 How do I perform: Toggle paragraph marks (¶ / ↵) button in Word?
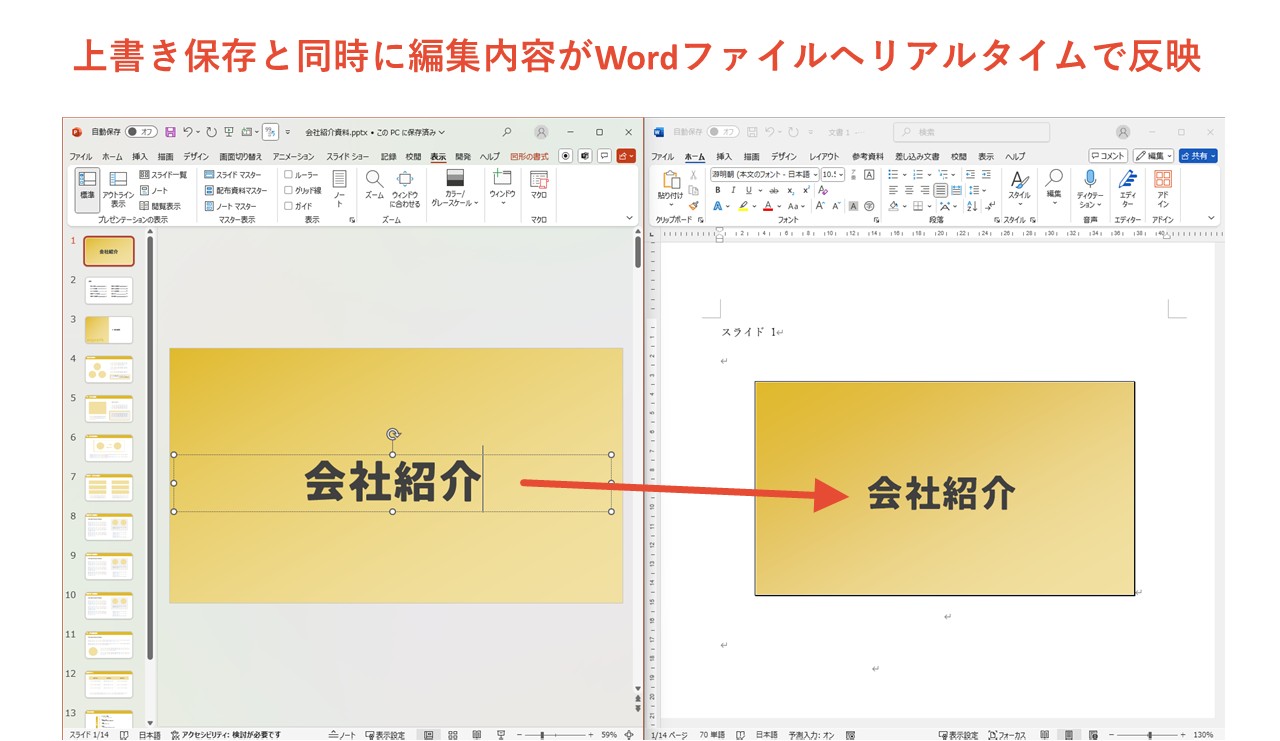click(990, 206)
